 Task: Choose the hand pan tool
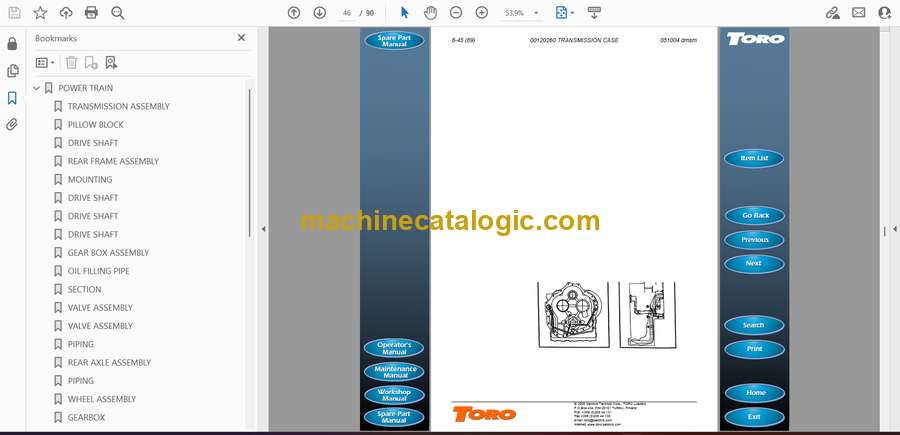click(430, 13)
